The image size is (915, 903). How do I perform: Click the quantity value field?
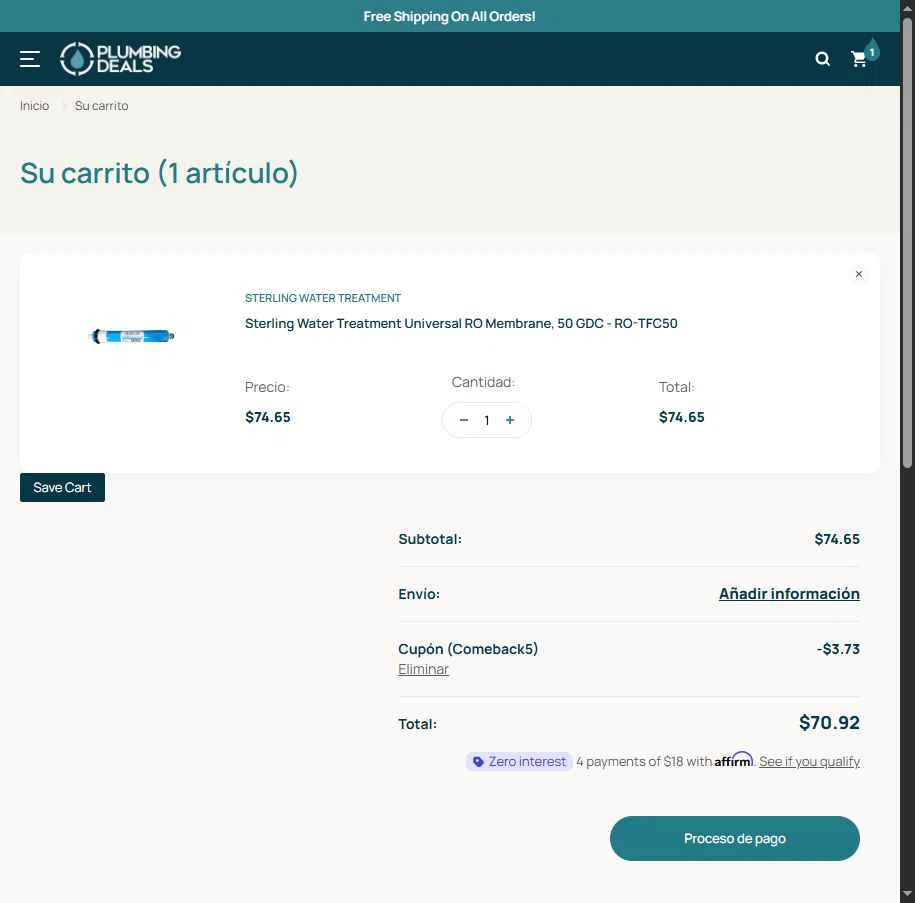point(487,420)
